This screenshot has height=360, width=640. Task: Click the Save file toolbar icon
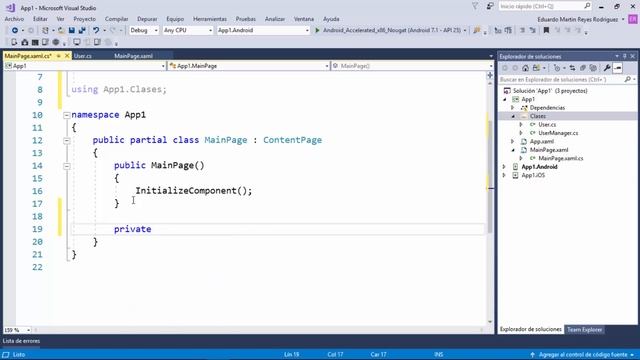tap(72, 30)
